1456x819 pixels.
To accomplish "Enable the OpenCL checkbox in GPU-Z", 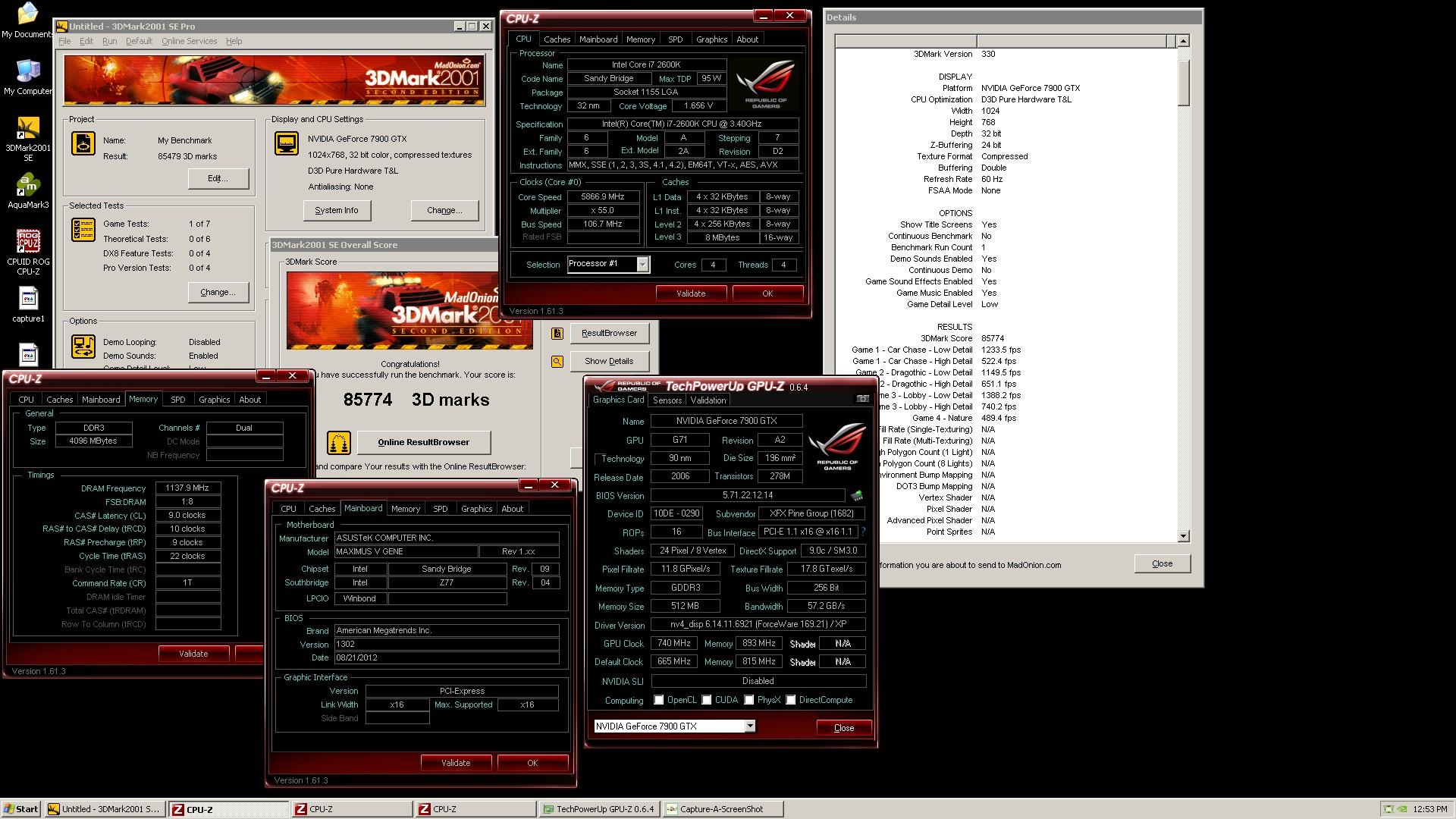I will point(659,700).
